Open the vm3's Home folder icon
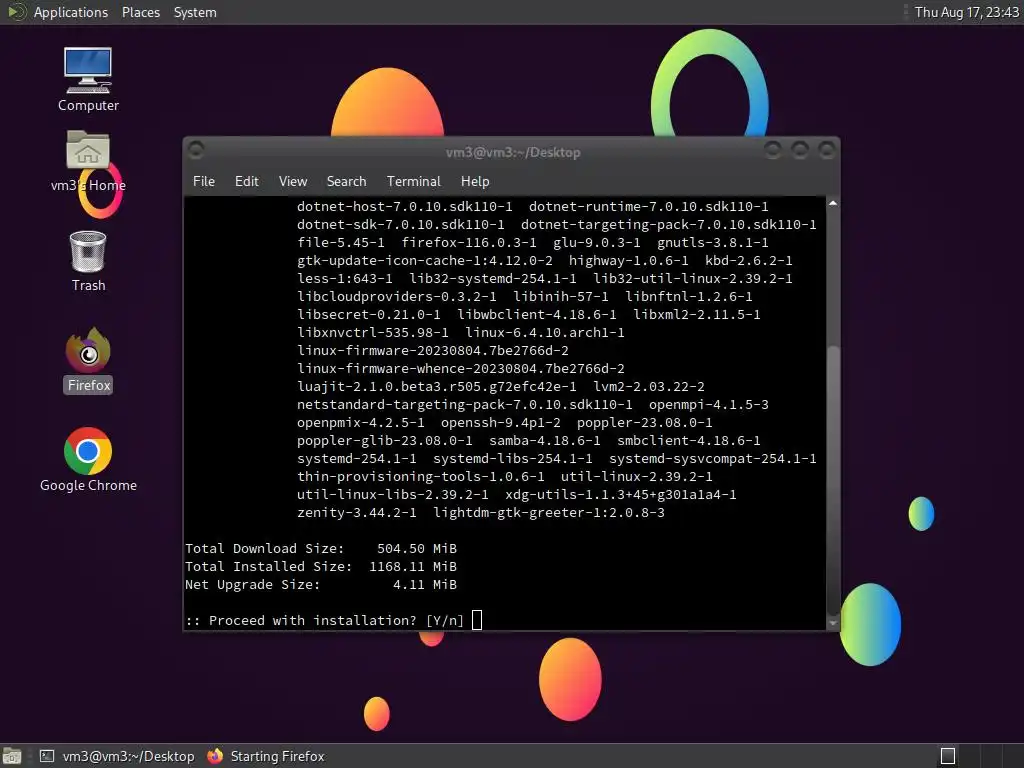Viewport: 1024px width, 768px height. point(88,161)
